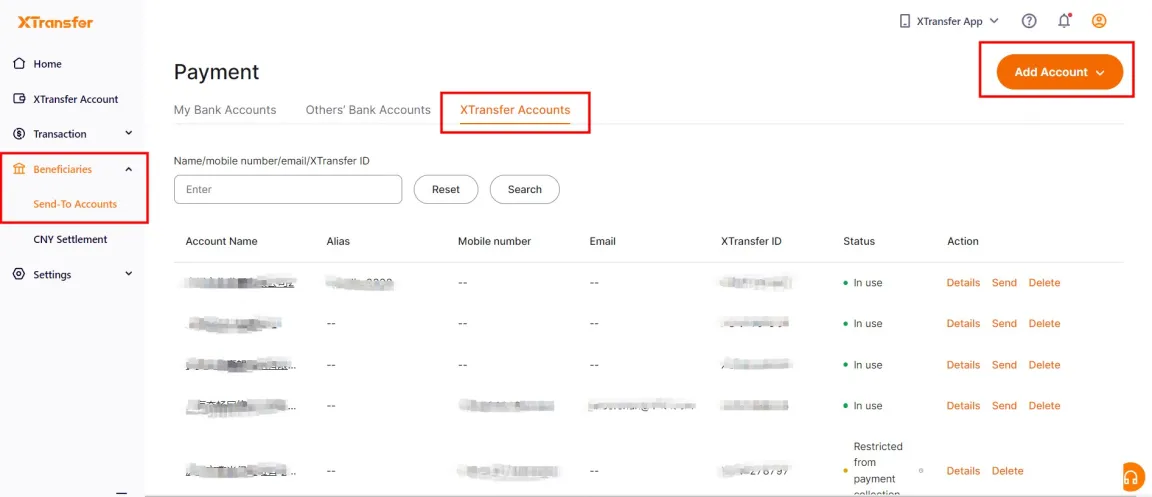Click Send for fourth account row
The width and height of the screenshot is (1152, 497).
click(1004, 406)
